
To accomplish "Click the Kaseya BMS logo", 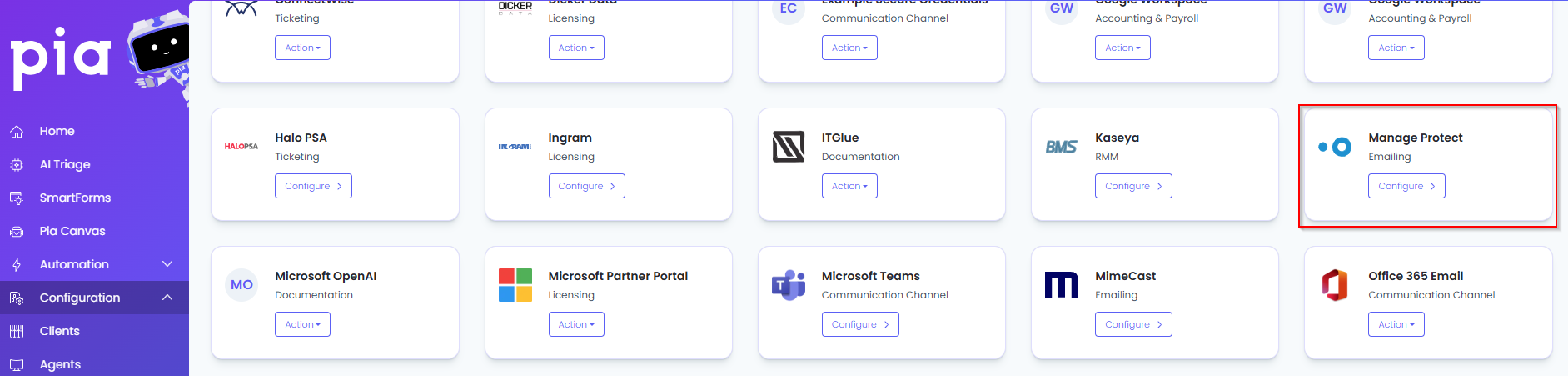I will [x=1061, y=147].
